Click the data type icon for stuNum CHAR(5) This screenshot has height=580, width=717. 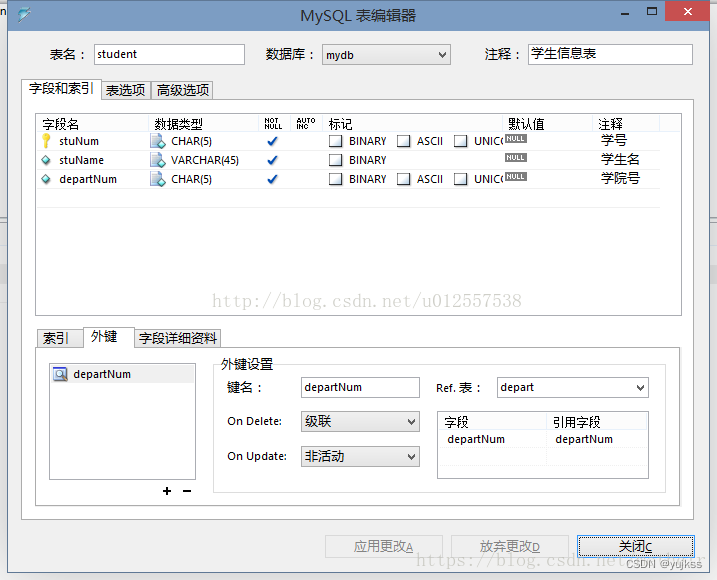[x=158, y=141]
